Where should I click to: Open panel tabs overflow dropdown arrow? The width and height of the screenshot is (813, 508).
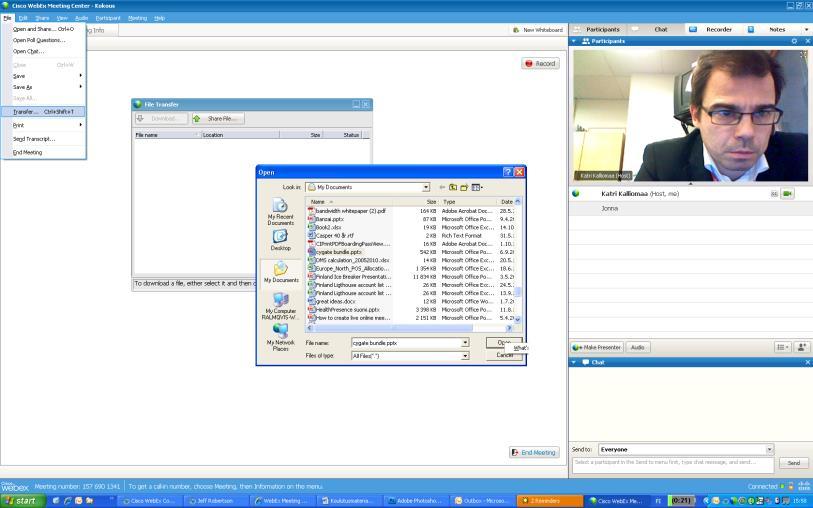click(x=806, y=30)
